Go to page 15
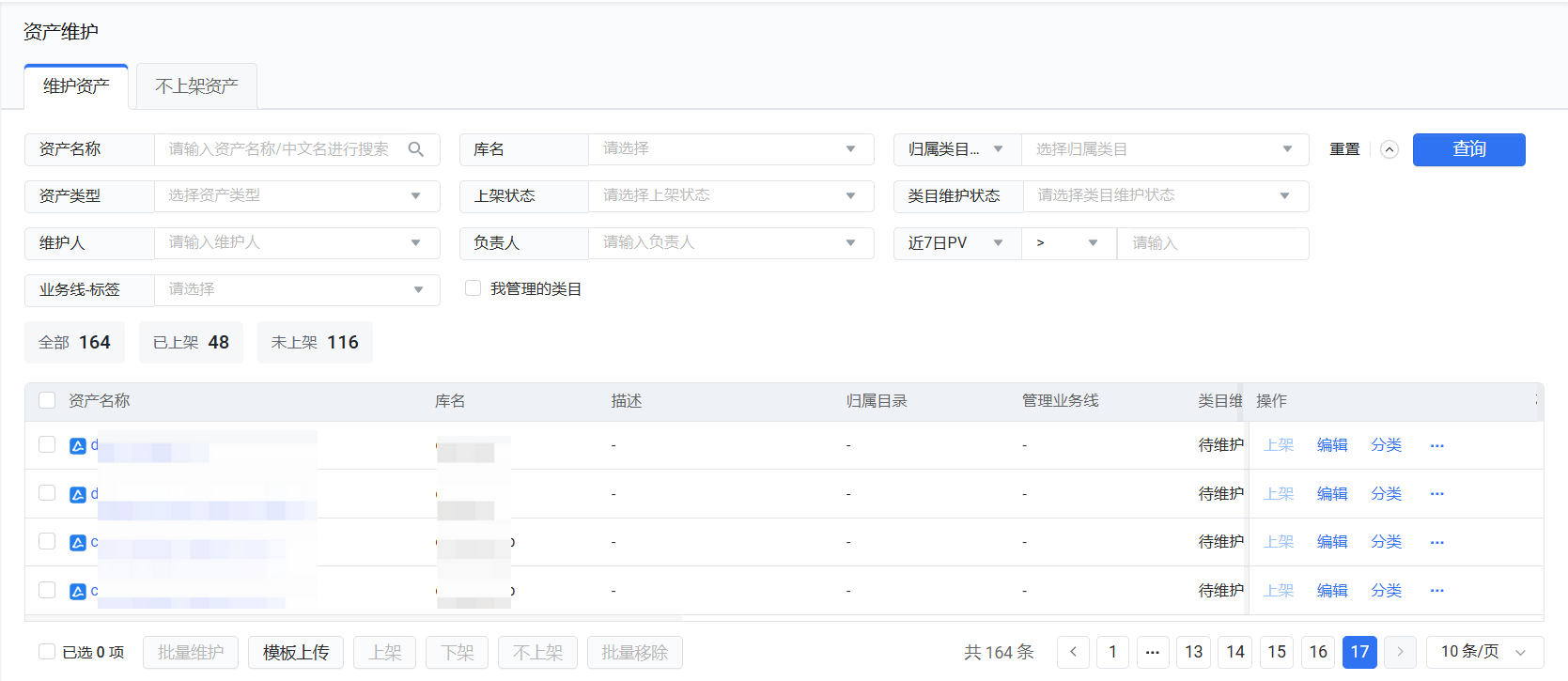Viewport: 1568px width, 681px height. coord(1277,652)
